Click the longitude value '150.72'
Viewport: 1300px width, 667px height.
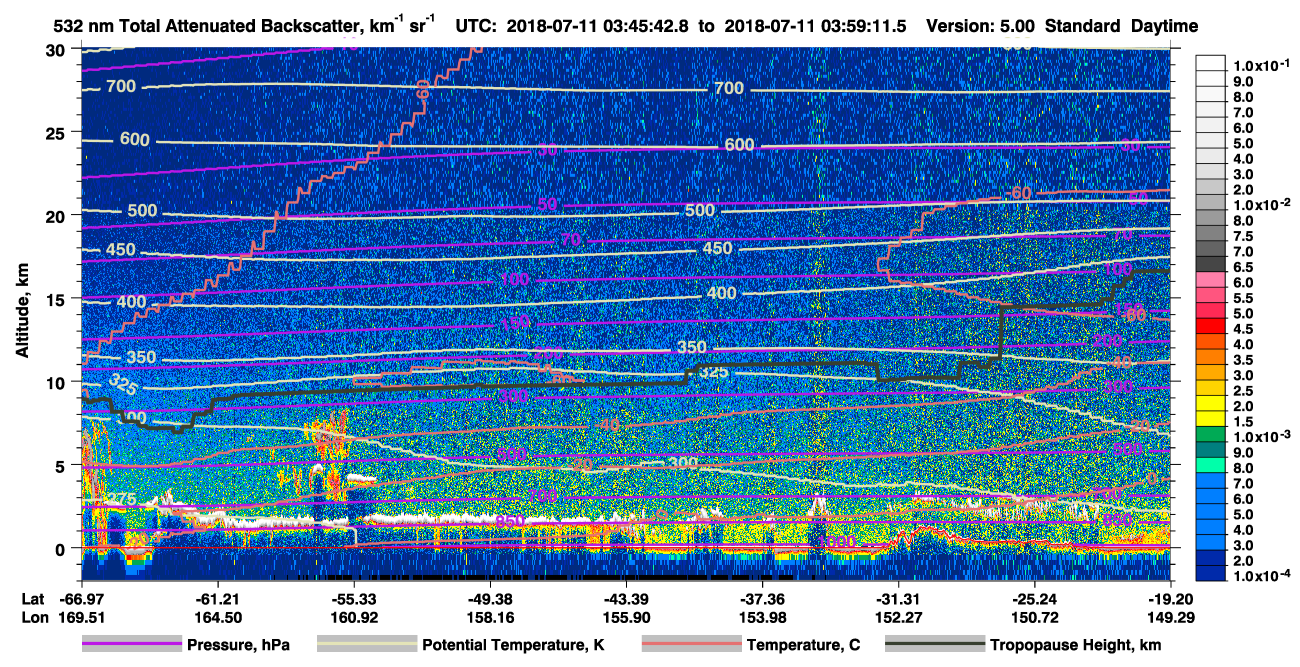1034,617
